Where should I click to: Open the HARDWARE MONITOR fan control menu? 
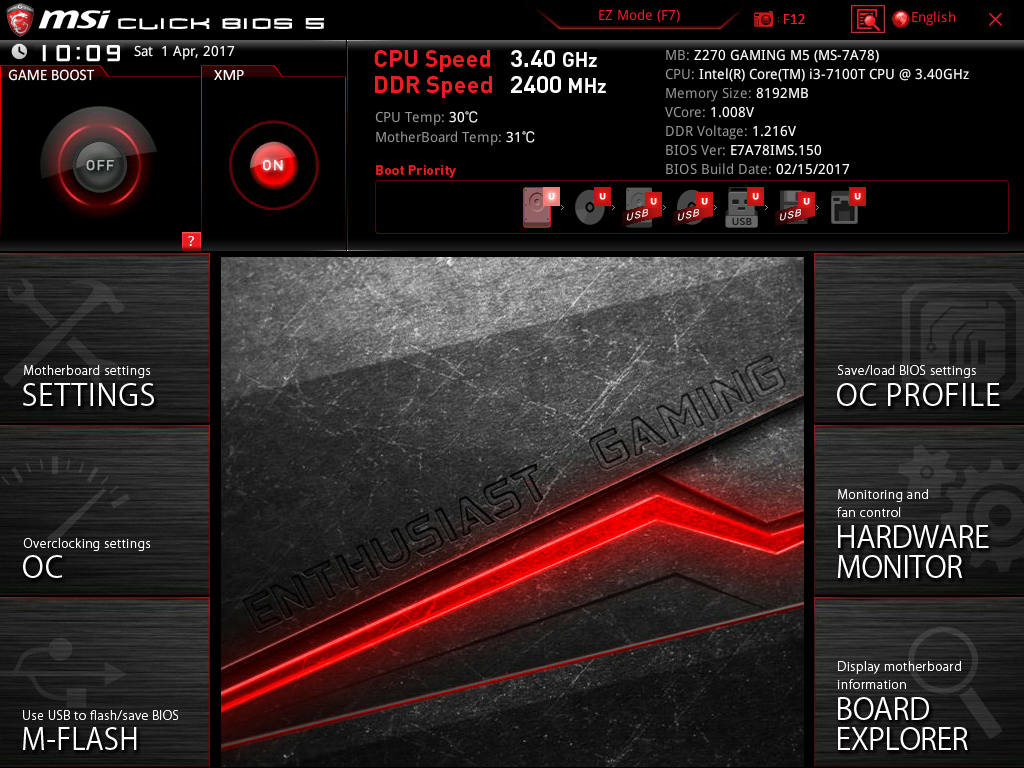[919, 511]
